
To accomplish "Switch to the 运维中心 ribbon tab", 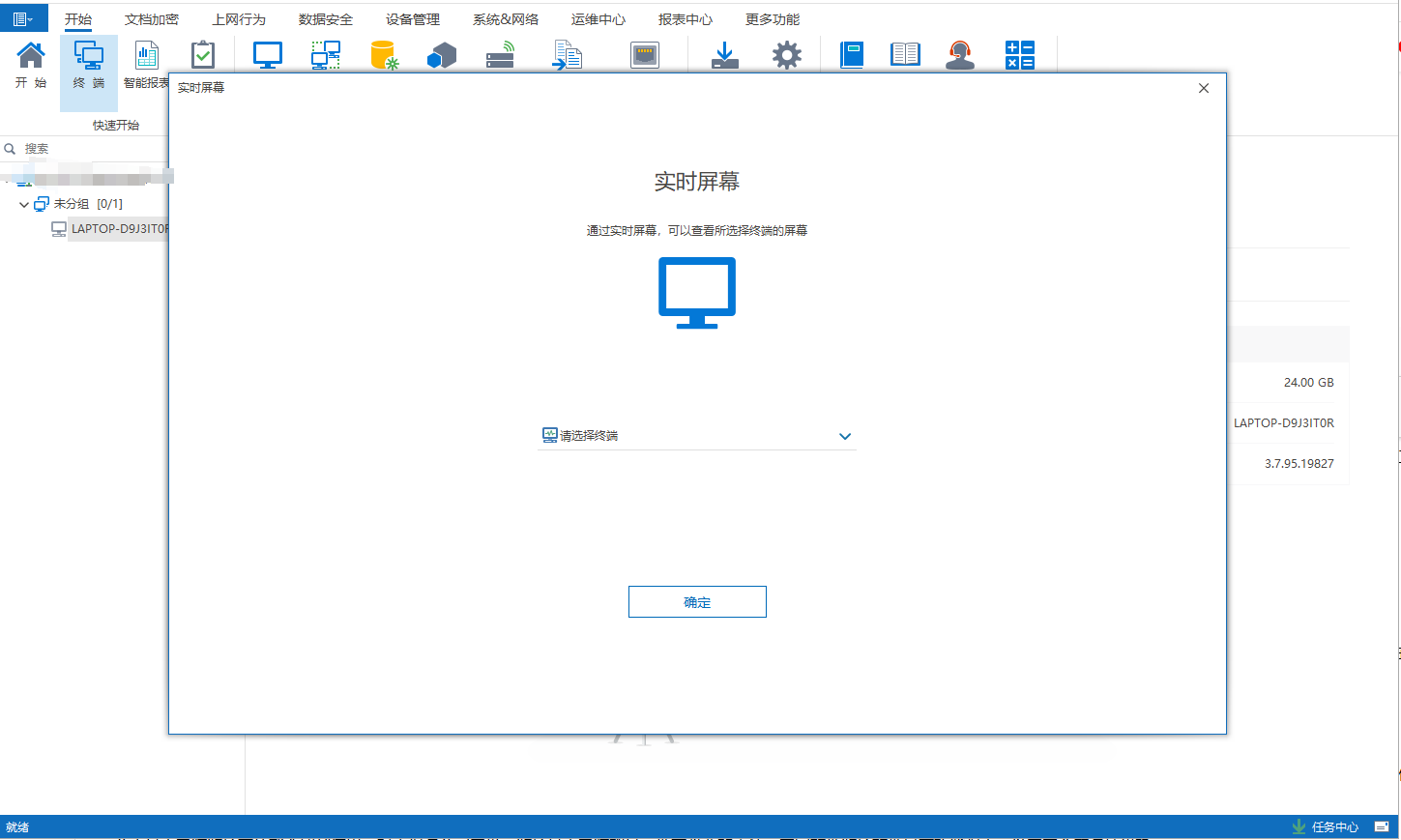I will pos(598,19).
